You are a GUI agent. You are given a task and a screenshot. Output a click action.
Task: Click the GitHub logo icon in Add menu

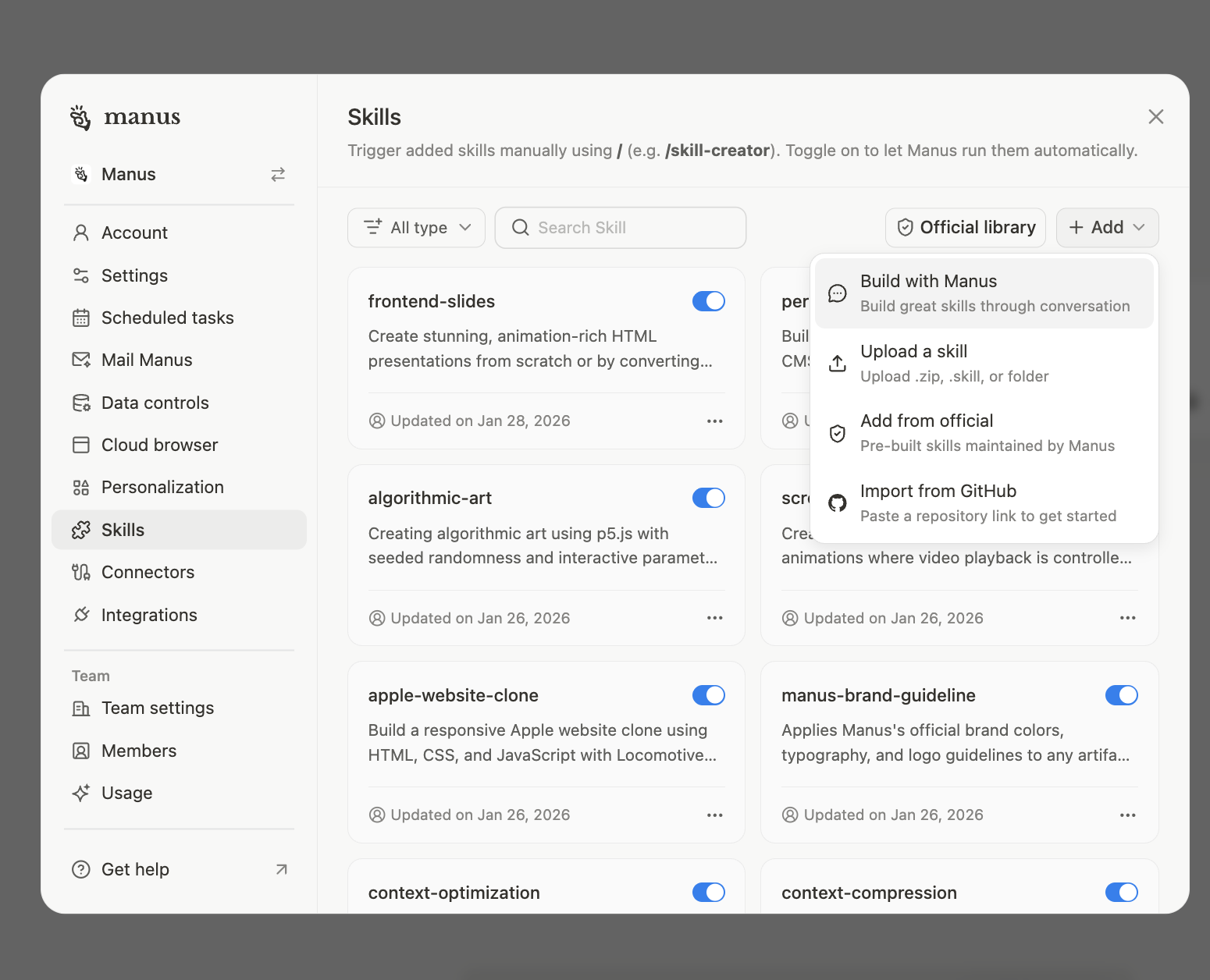coord(838,503)
